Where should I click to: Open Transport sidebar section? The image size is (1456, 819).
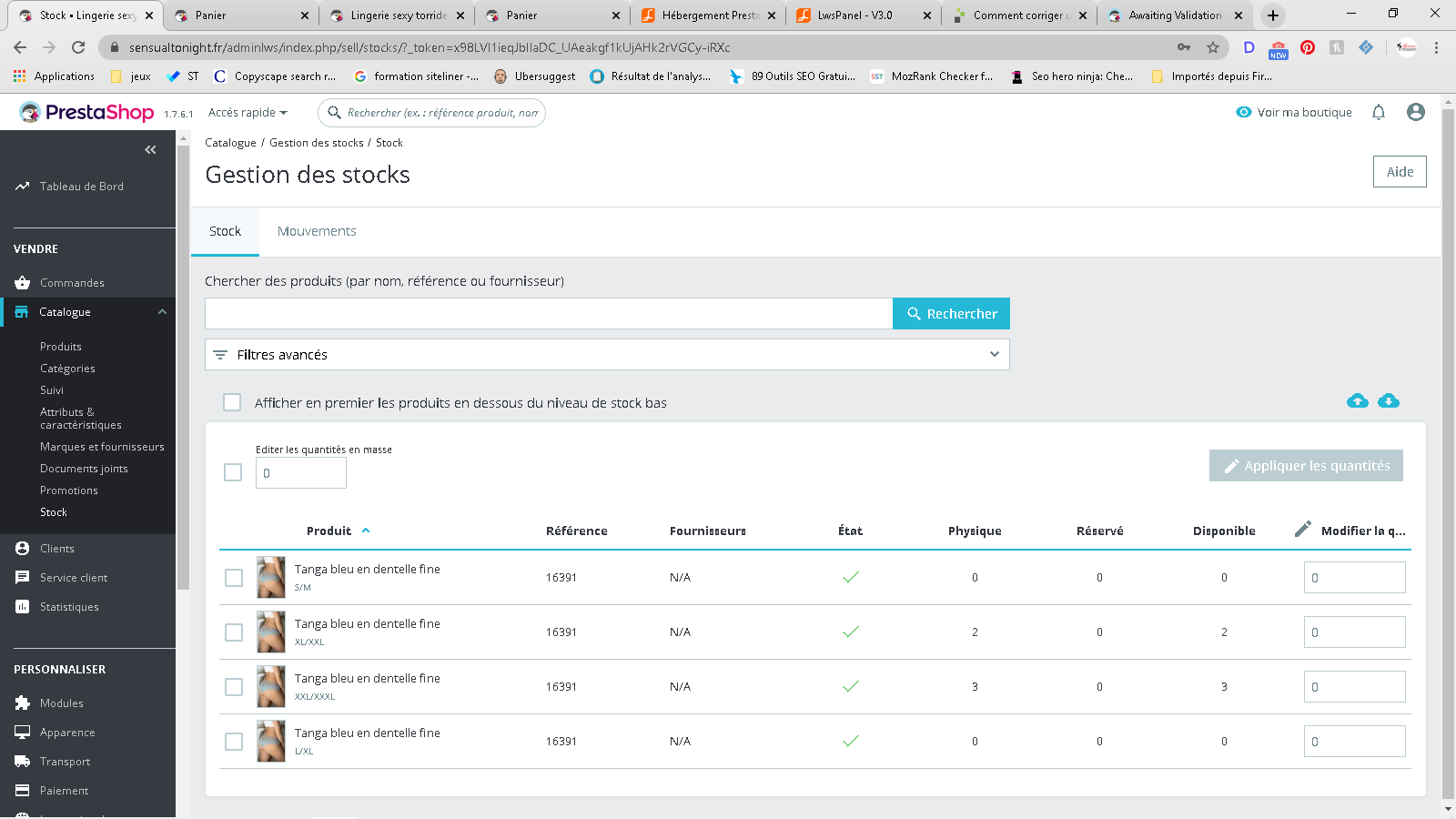click(x=65, y=762)
